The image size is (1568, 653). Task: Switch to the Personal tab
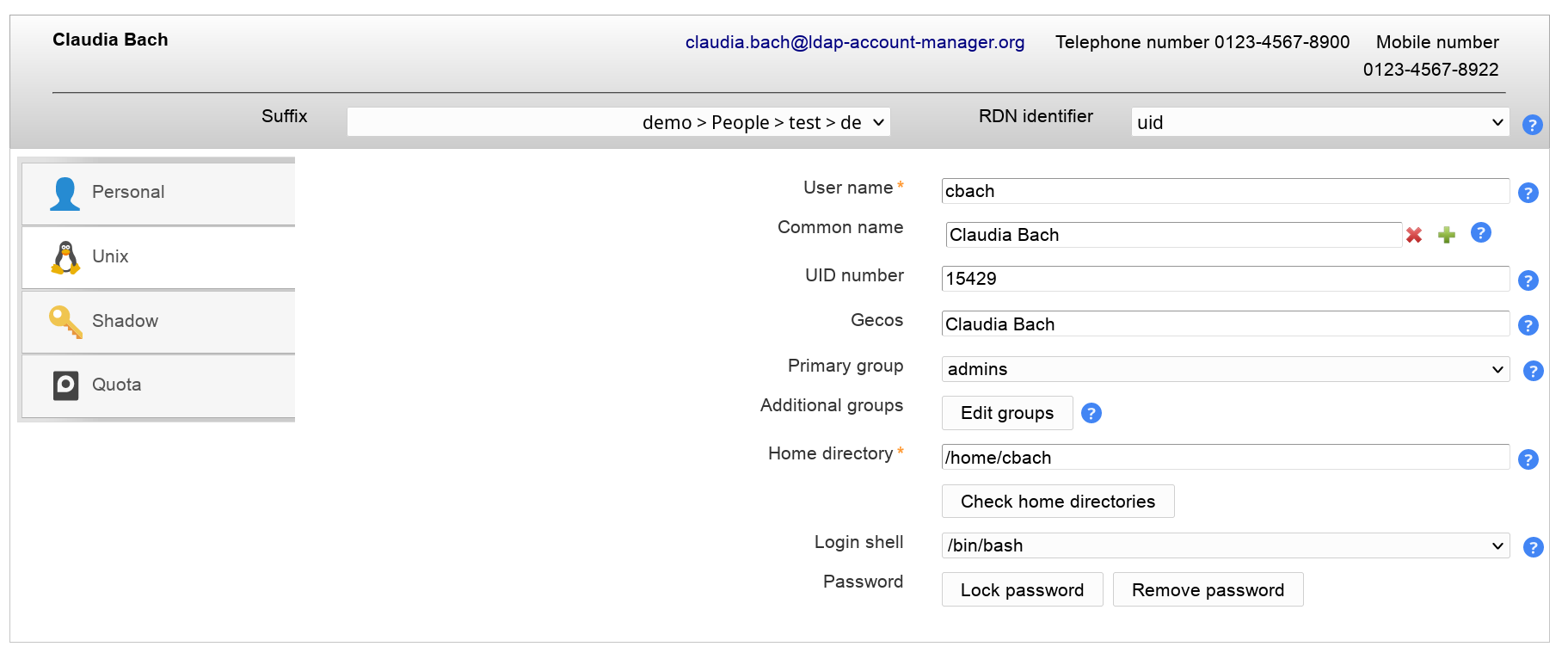(x=159, y=193)
